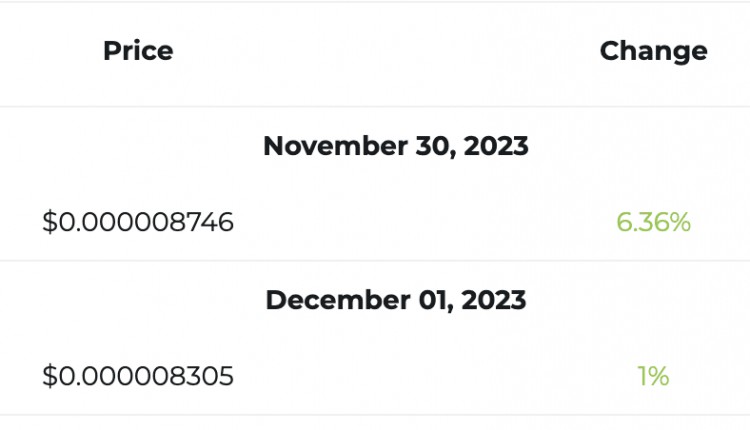Click the $0.000008746 price value

(x=138, y=222)
